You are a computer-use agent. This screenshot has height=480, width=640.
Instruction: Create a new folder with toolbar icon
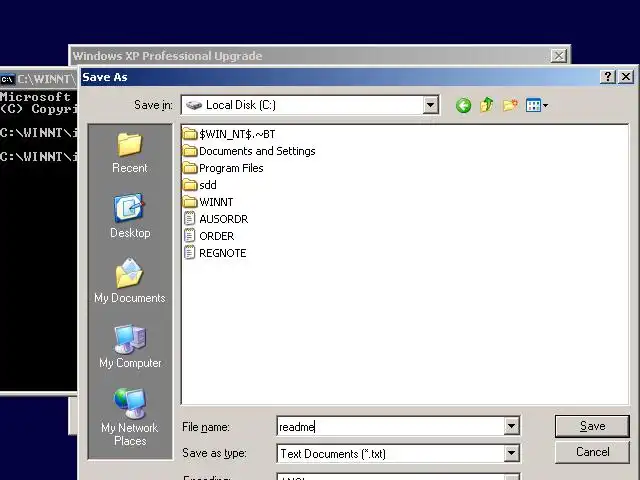click(x=510, y=106)
